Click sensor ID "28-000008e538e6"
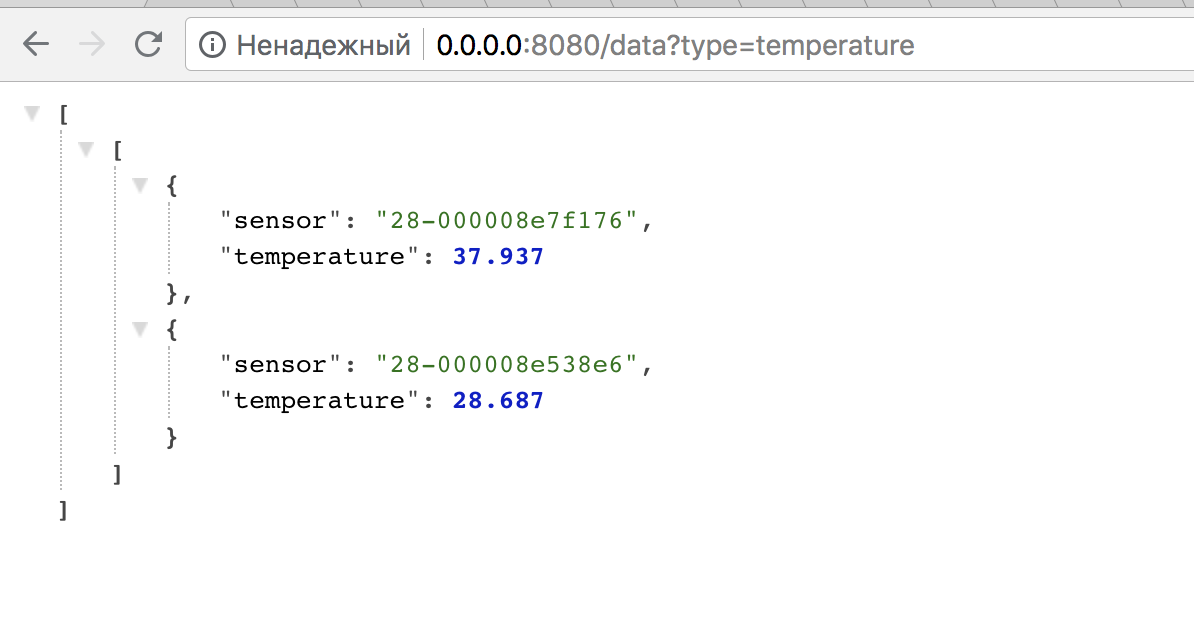This screenshot has height=638, width=1194. (x=507, y=365)
